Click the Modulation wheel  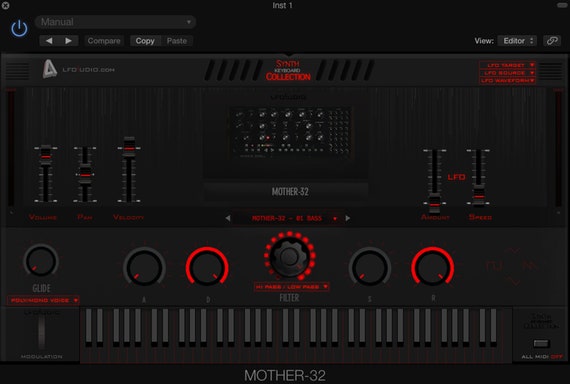click(x=42, y=332)
